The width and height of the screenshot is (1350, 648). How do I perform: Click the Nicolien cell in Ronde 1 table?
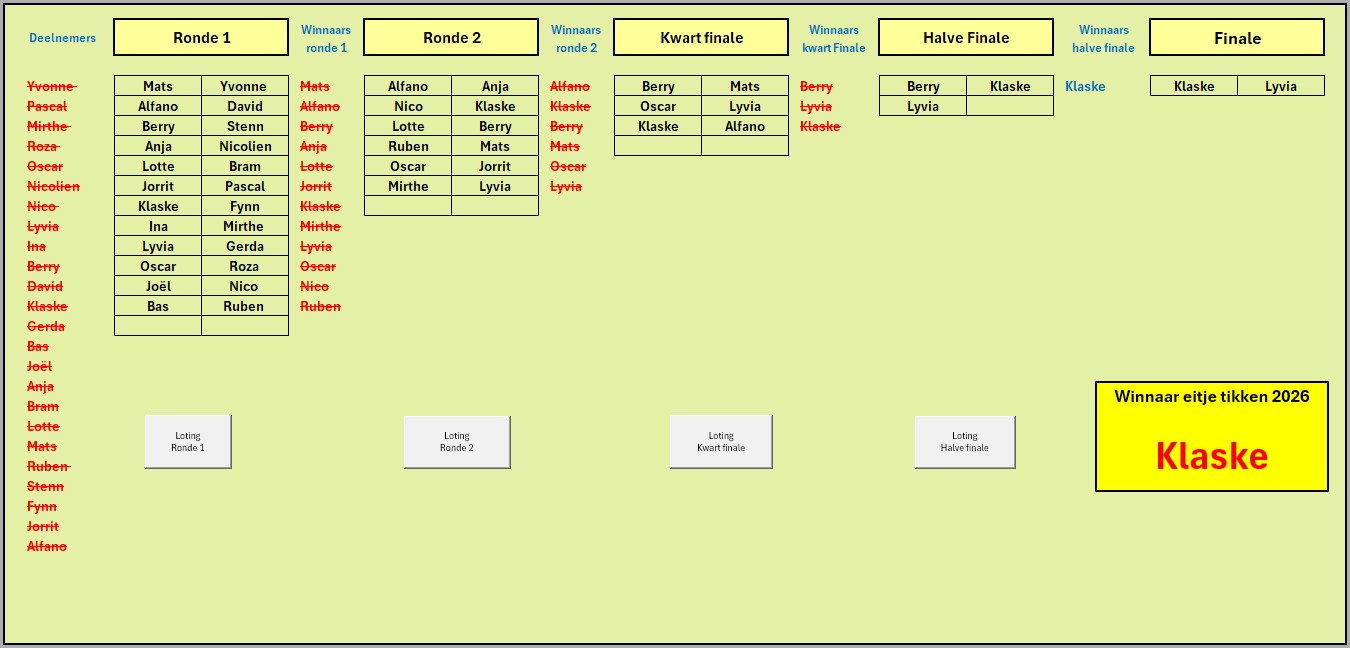pos(244,146)
